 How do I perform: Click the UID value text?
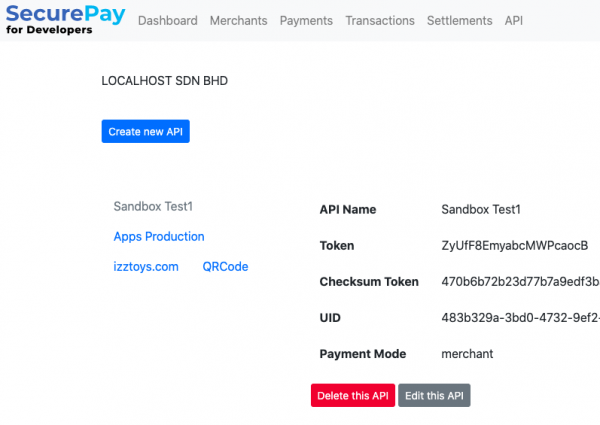point(520,318)
